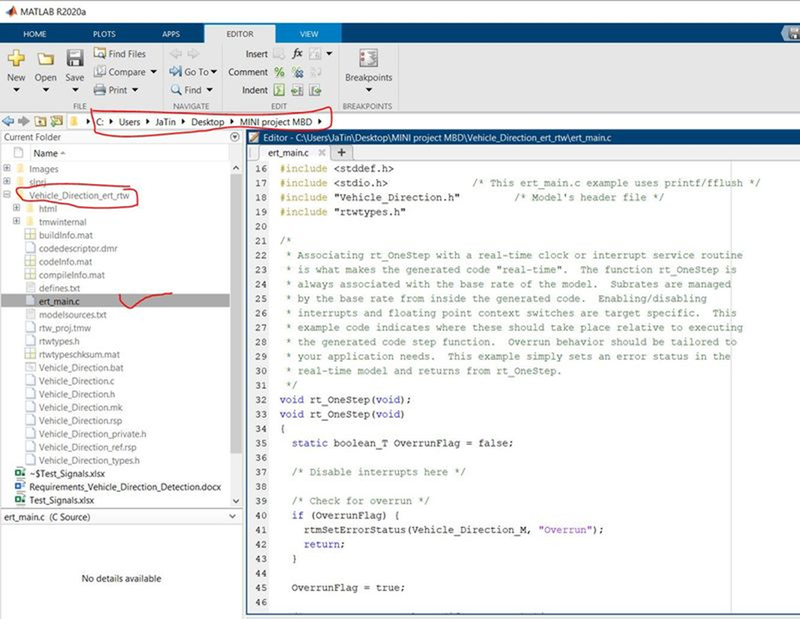Select Requirements_Vehicle_Direction_Detection.docx file

125,487
